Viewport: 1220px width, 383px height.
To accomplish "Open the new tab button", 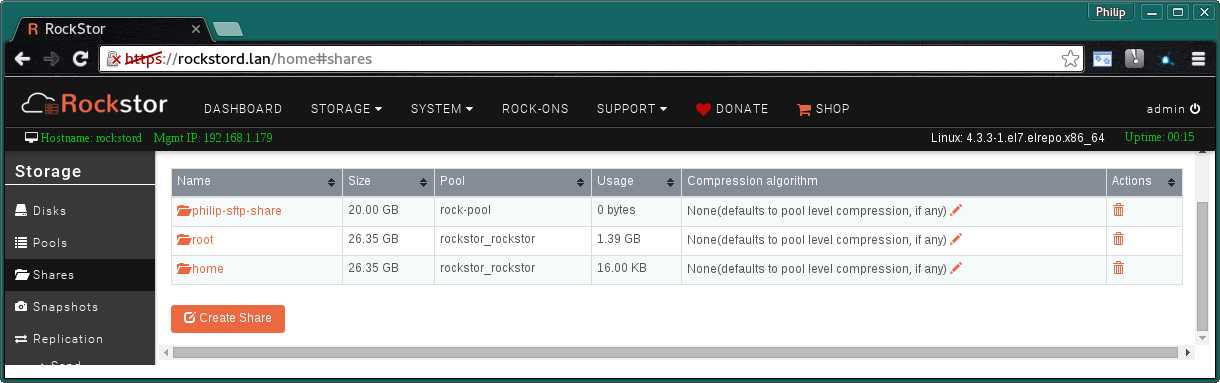I will (x=227, y=28).
